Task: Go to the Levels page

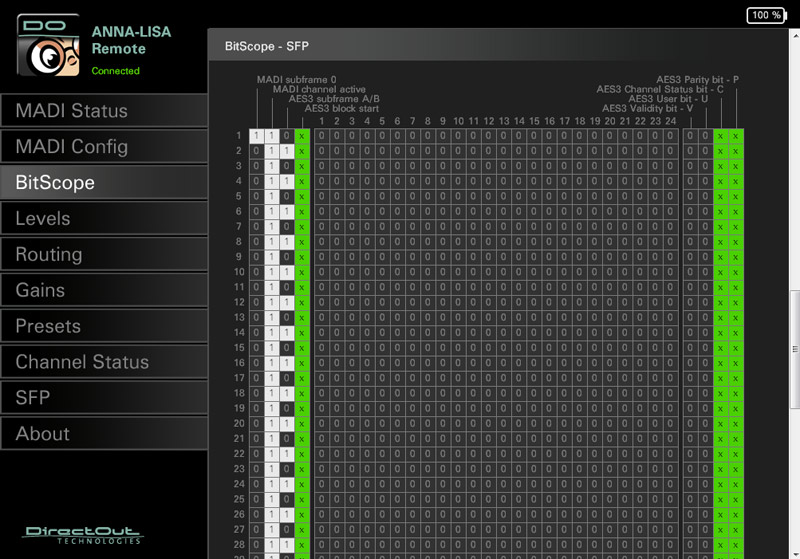Action: tap(104, 218)
